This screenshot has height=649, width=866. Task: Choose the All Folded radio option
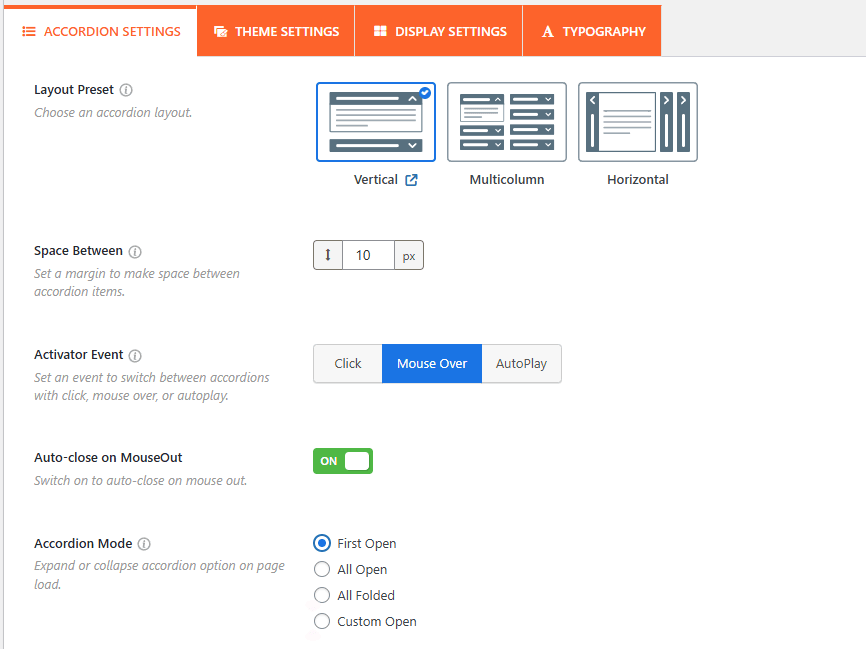pyautogui.click(x=322, y=596)
